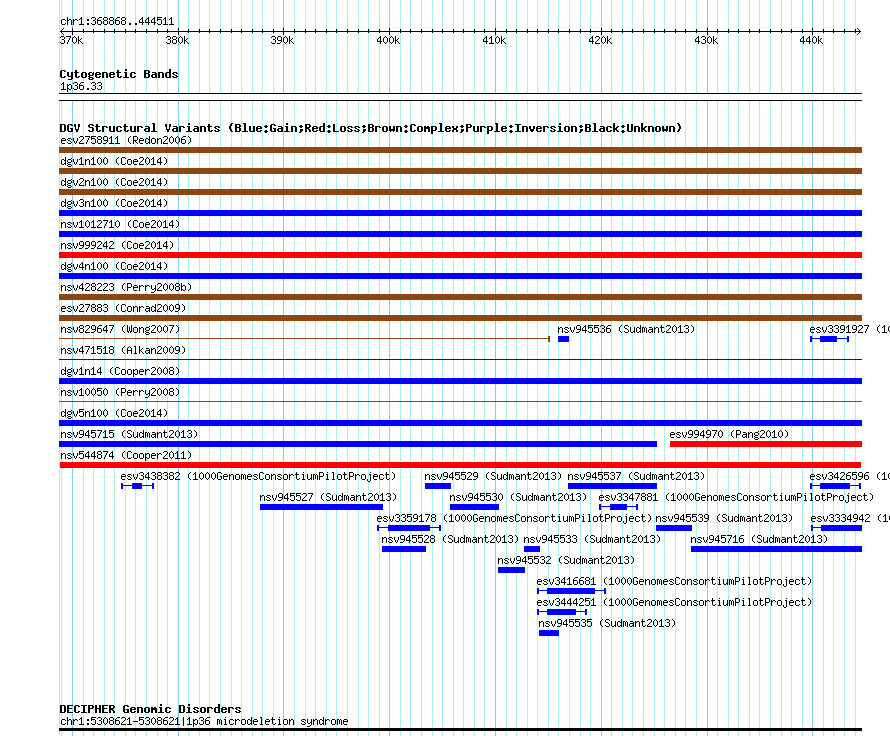Click 1p36 microdeletion syndrome entry
This screenshot has width=890, height=736.
(x=203, y=721)
